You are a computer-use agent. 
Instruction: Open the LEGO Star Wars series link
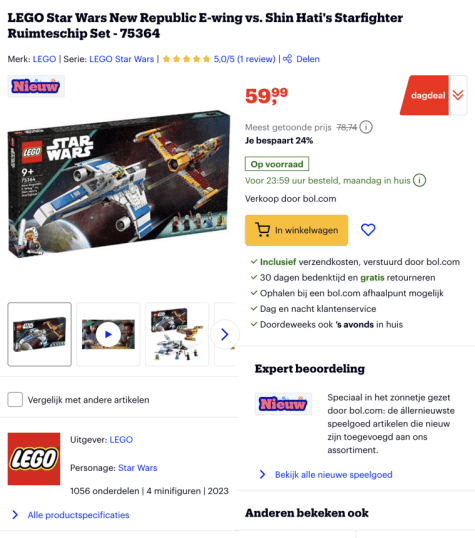point(121,59)
